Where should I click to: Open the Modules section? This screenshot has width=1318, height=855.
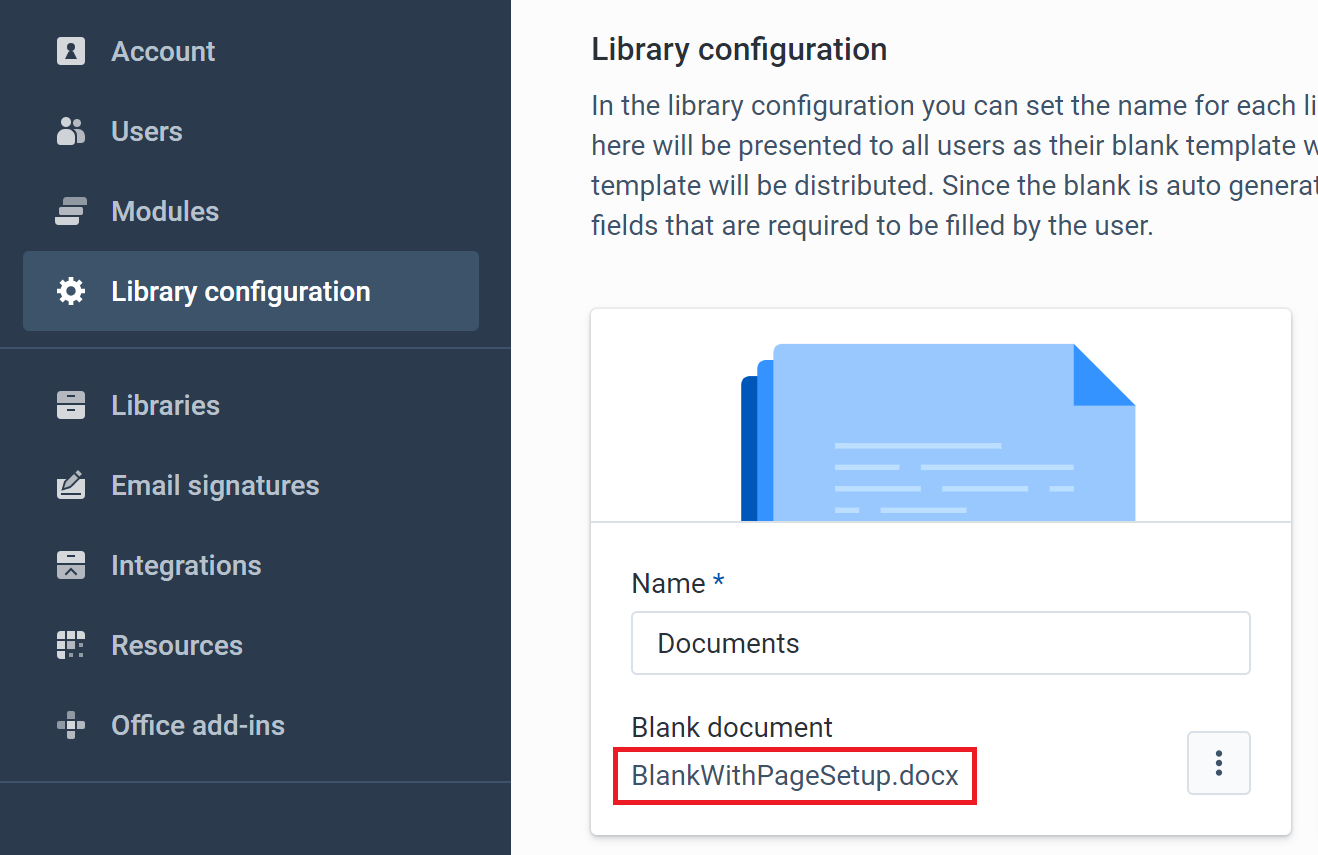point(164,211)
